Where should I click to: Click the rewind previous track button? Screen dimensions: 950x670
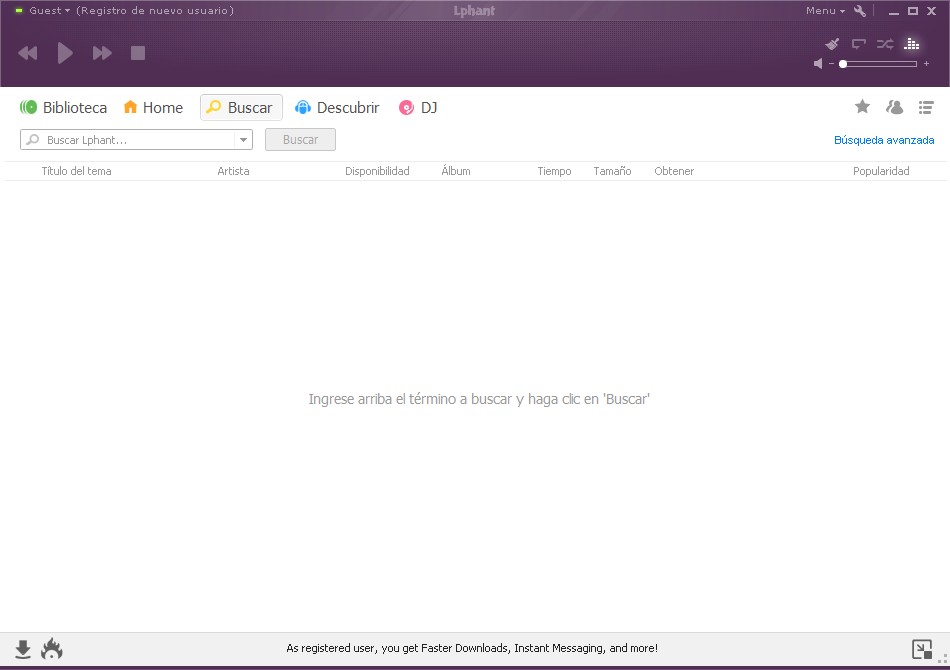(28, 53)
